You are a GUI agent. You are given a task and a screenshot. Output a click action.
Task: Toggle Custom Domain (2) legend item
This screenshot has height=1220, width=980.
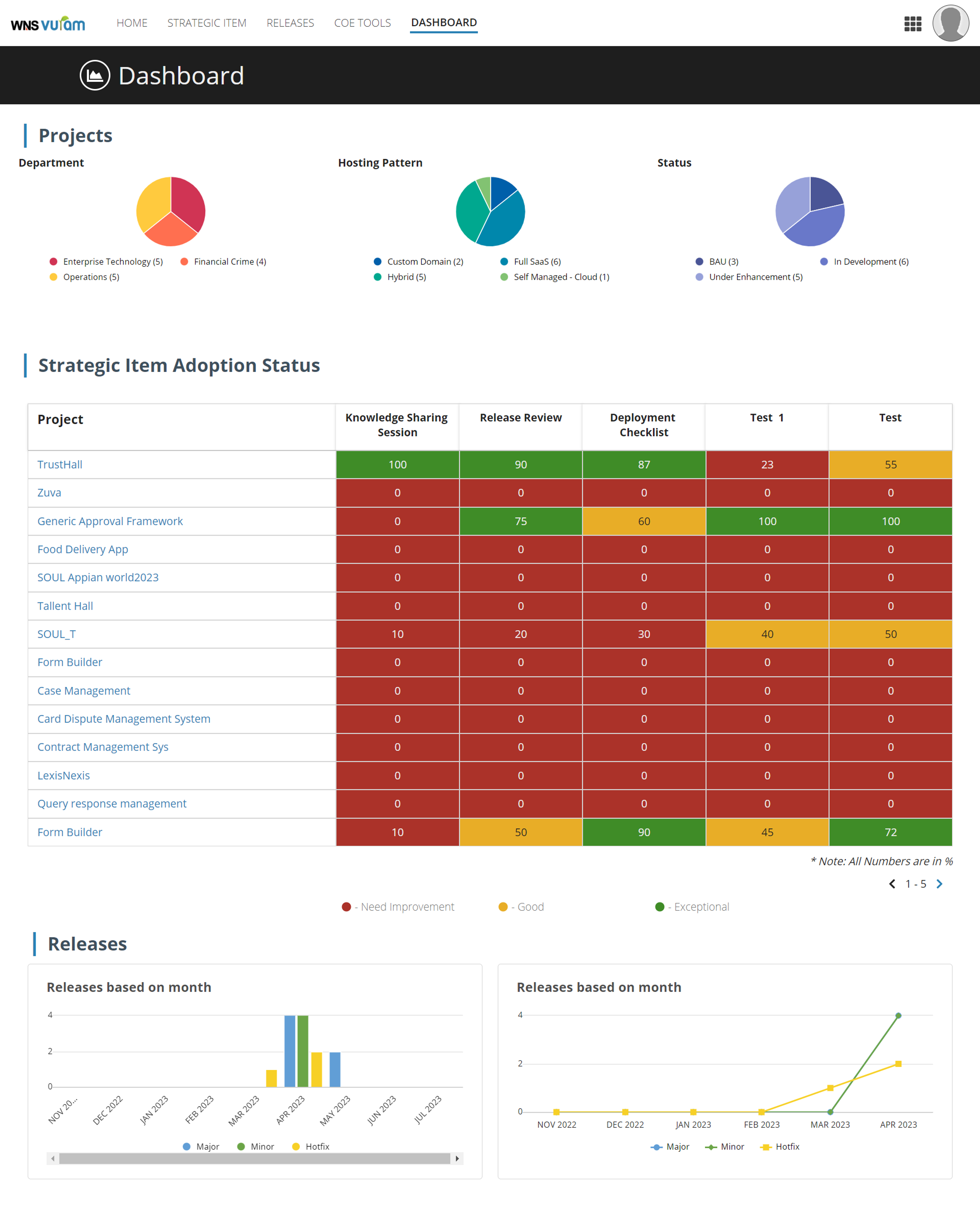pos(419,261)
